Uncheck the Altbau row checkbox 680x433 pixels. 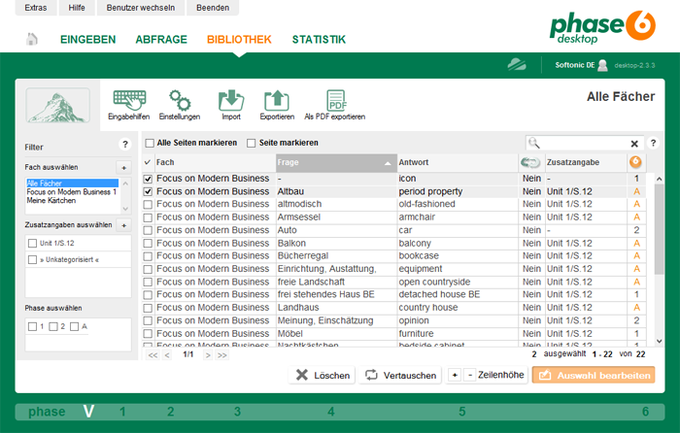point(148,191)
